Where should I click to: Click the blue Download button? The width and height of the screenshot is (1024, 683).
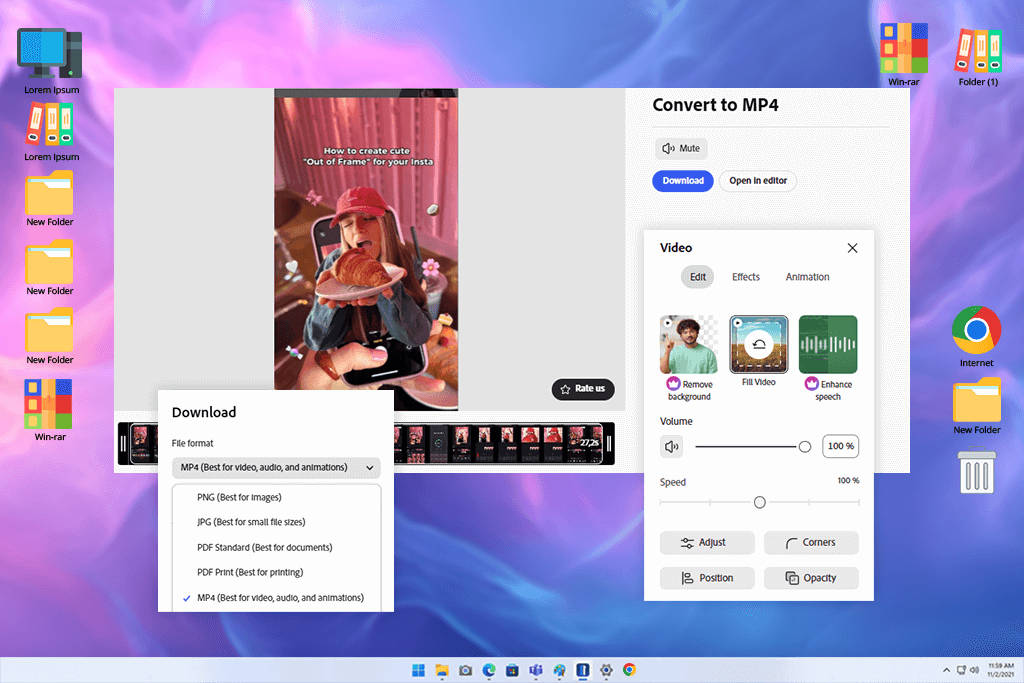(682, 181)
